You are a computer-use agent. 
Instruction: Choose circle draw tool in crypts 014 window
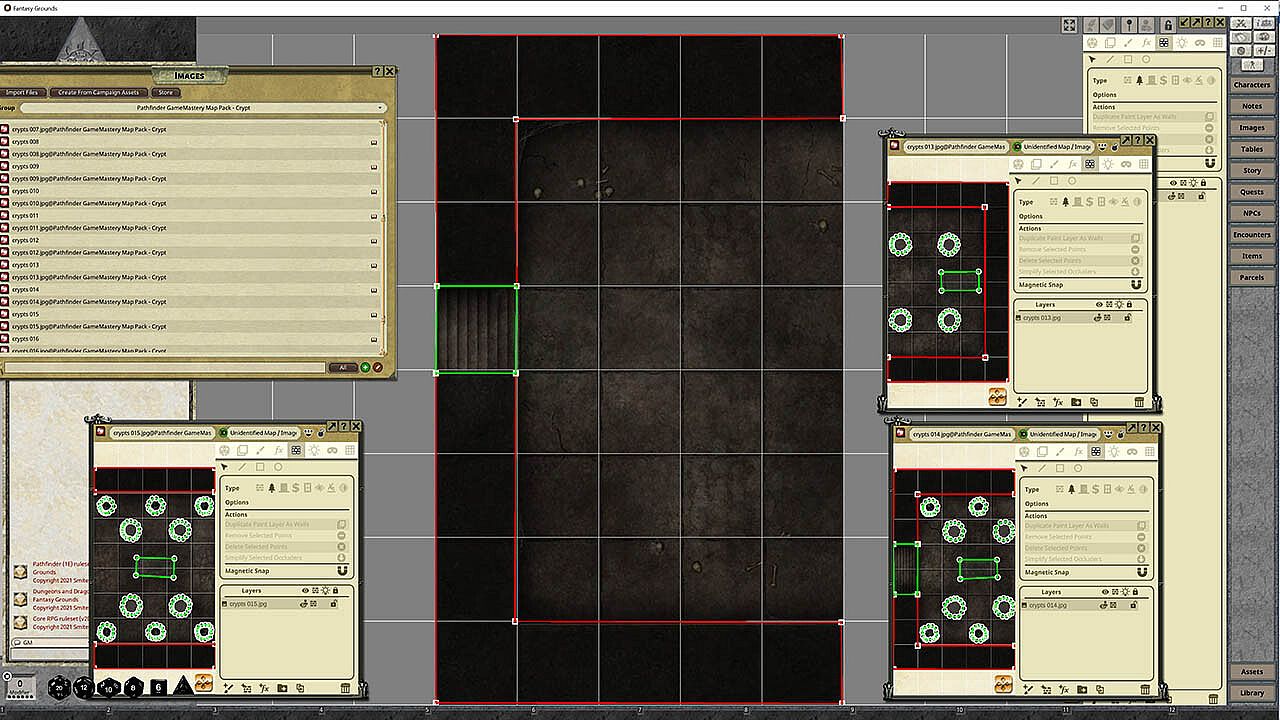(x=1078, y=468)
